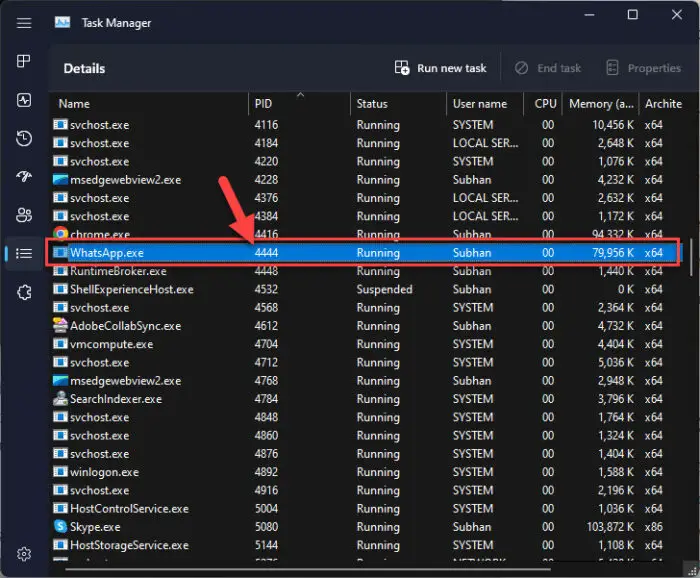
Task: Open Task Manager settings gear
Action: (x=24, y=554)
